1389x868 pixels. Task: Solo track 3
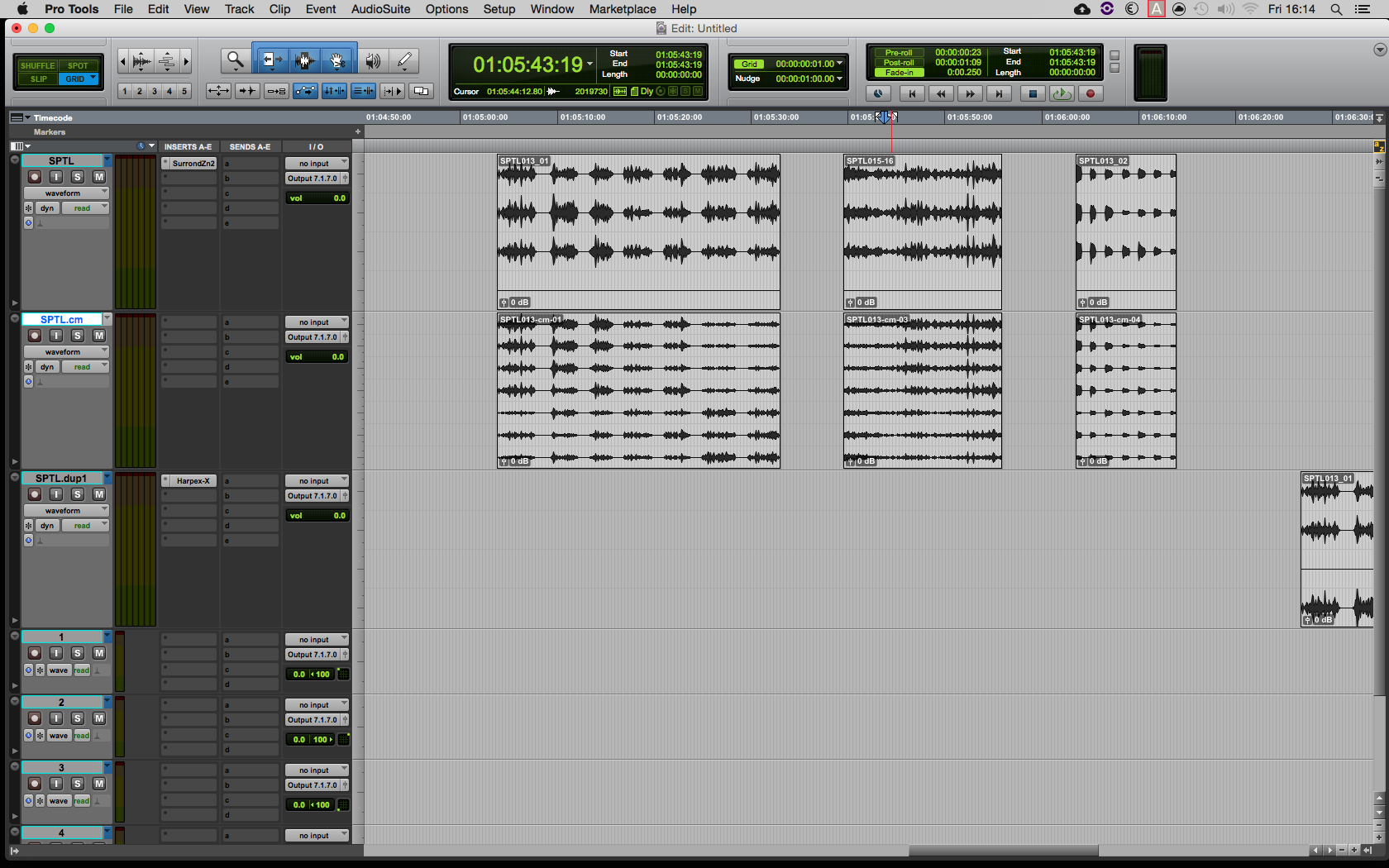78,784
